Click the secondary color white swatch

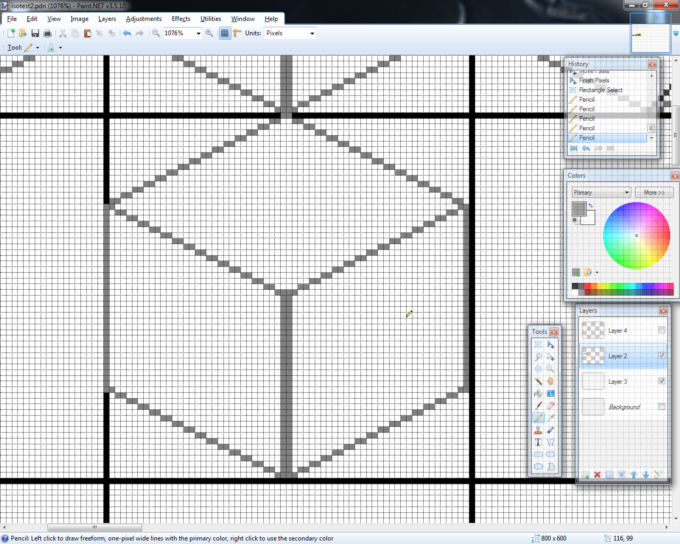coord(590,219)
